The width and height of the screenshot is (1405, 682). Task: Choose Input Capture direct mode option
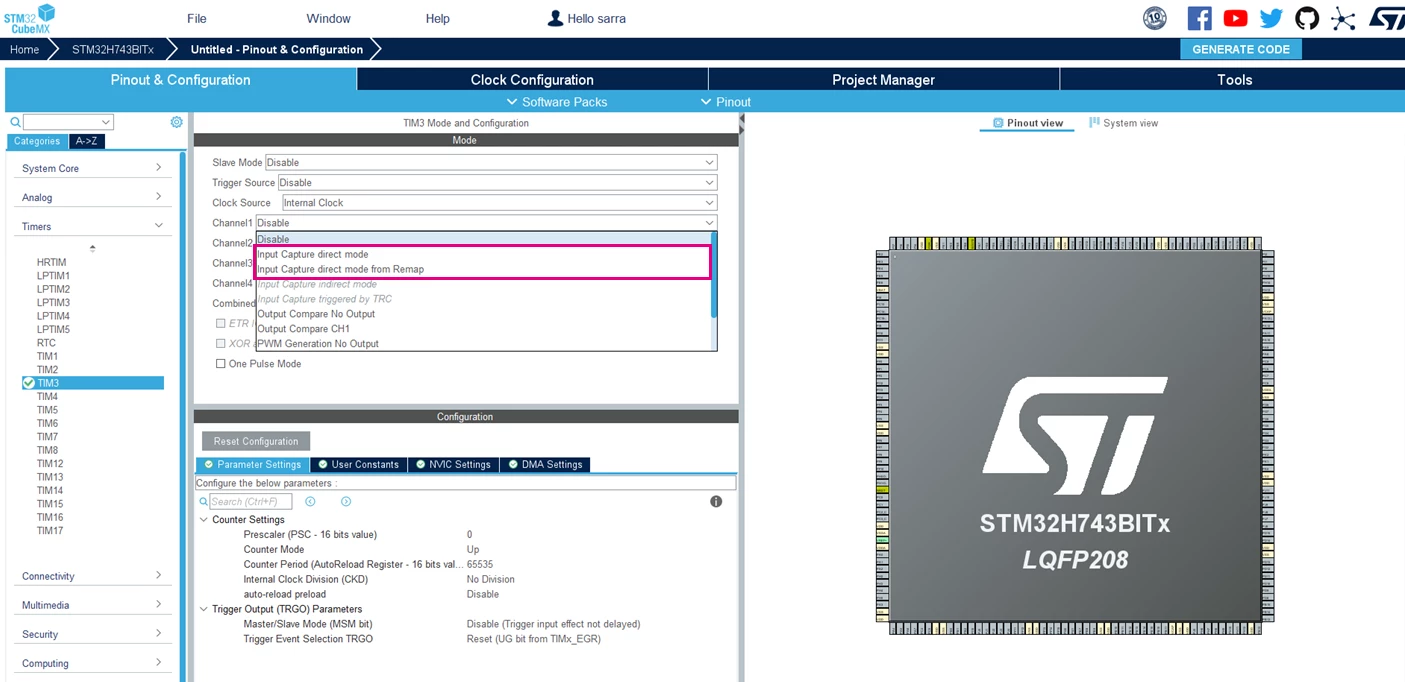tap(484, 254)
